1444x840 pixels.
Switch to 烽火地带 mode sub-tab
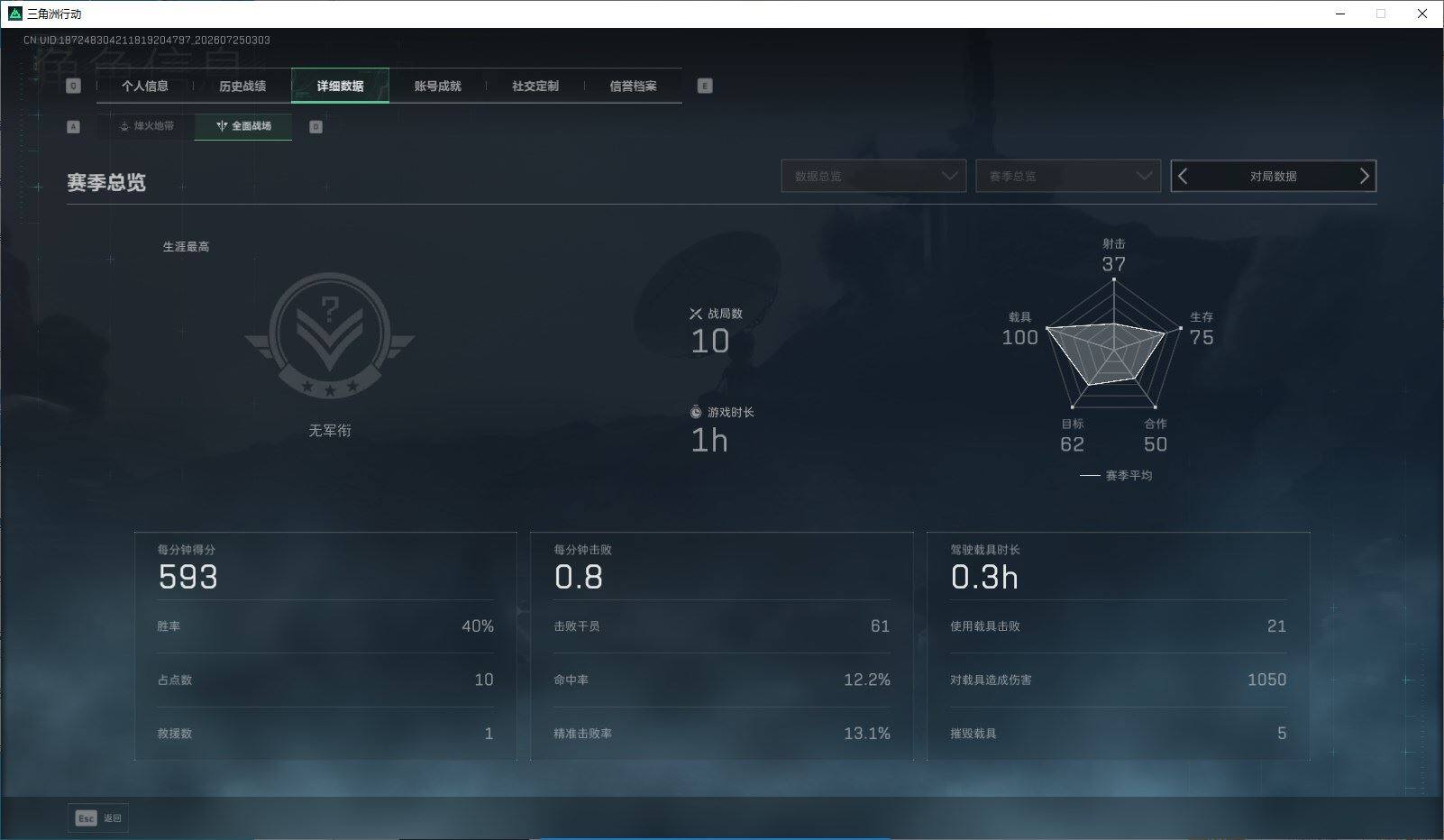(x=146, y=126)
